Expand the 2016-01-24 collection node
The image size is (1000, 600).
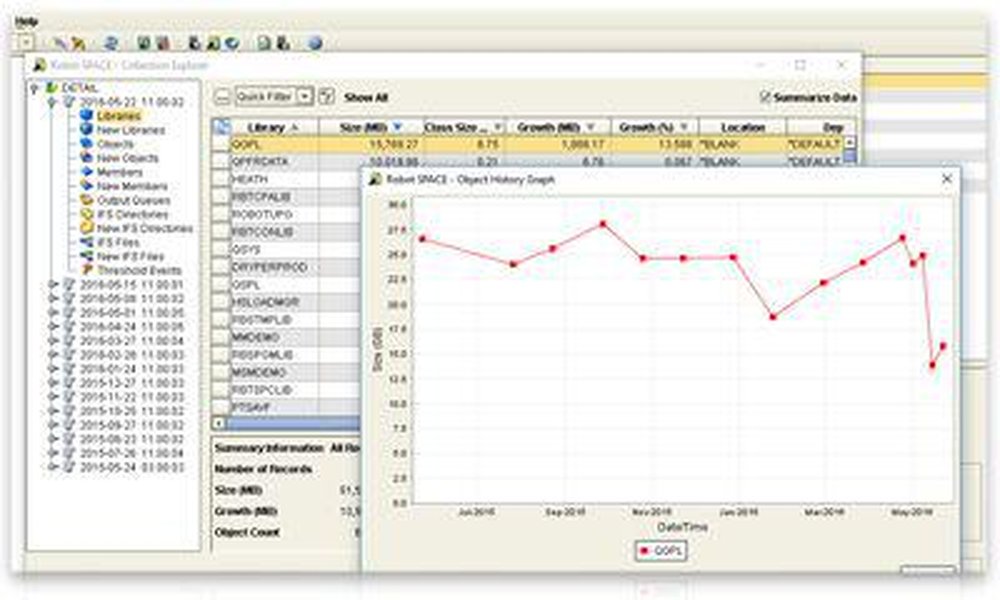click(53, 369)
